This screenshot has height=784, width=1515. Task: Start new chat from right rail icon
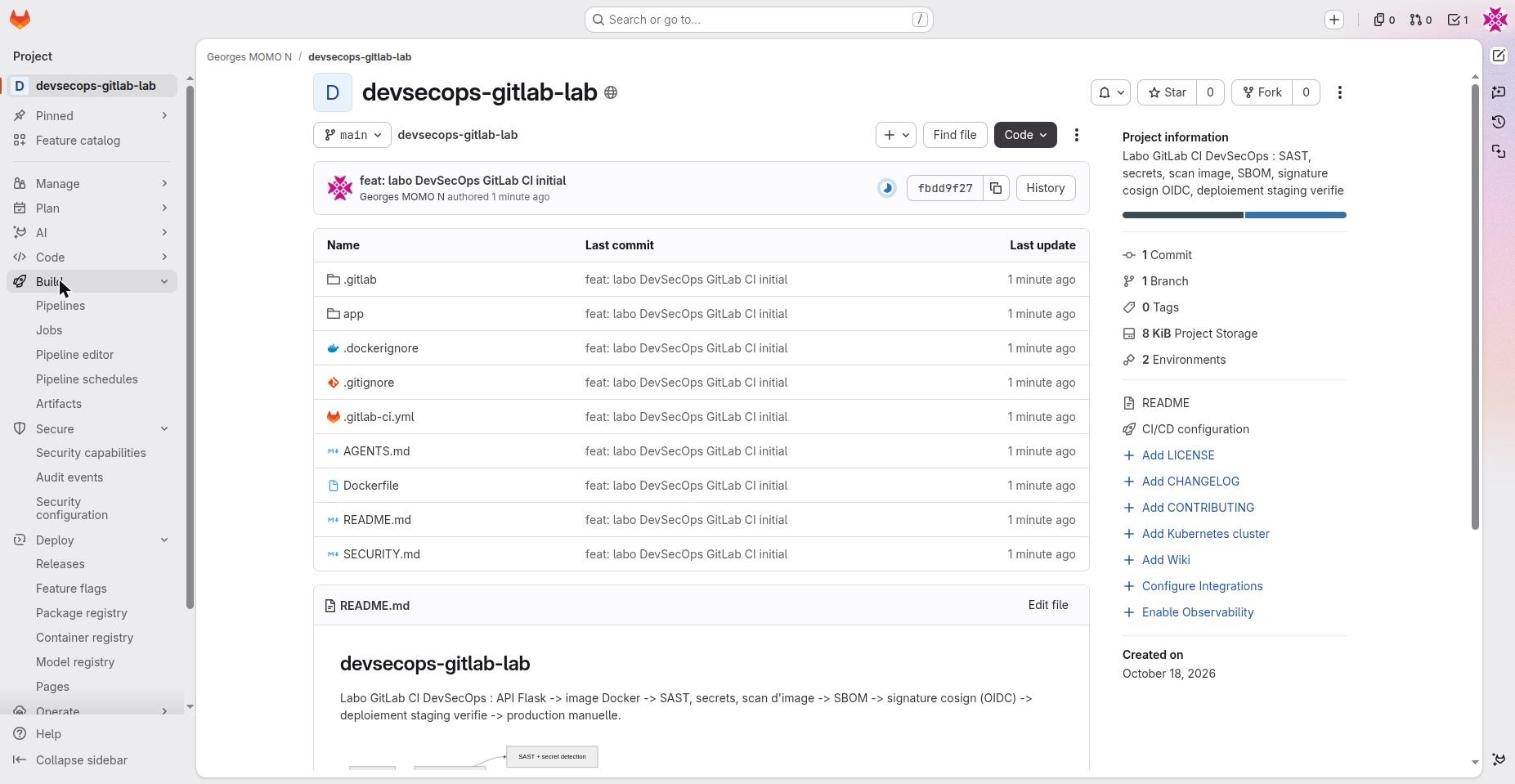tap(1498, 92)
